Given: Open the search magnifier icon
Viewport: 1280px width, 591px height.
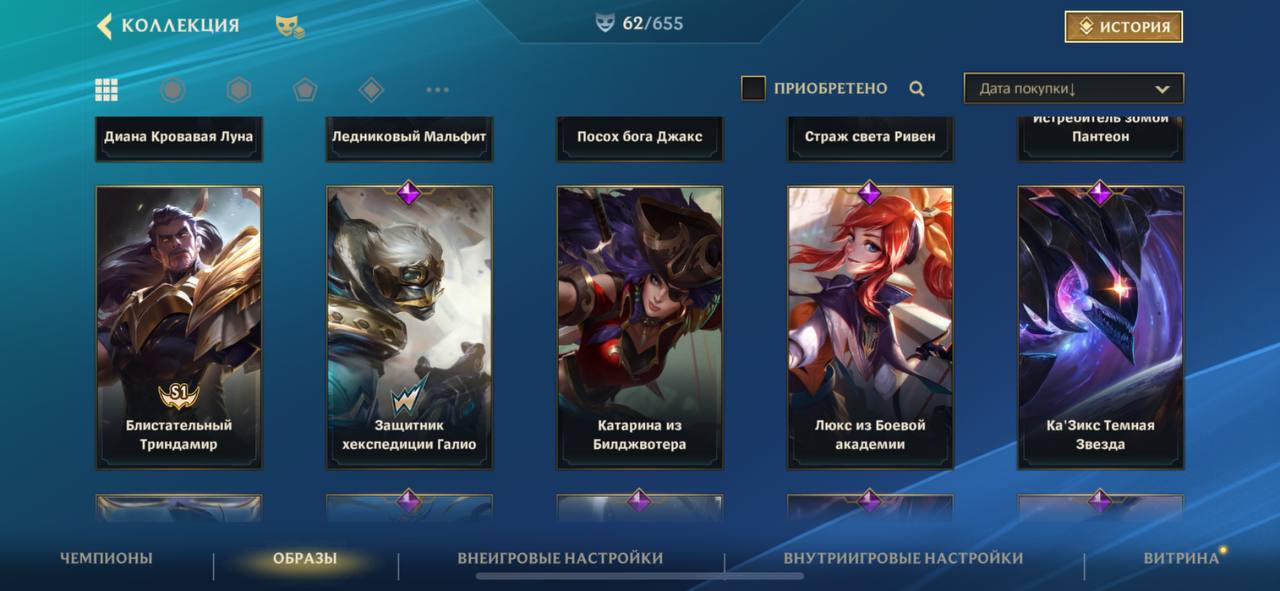Looking at the screenshot, I should click(x=917, y=89).
